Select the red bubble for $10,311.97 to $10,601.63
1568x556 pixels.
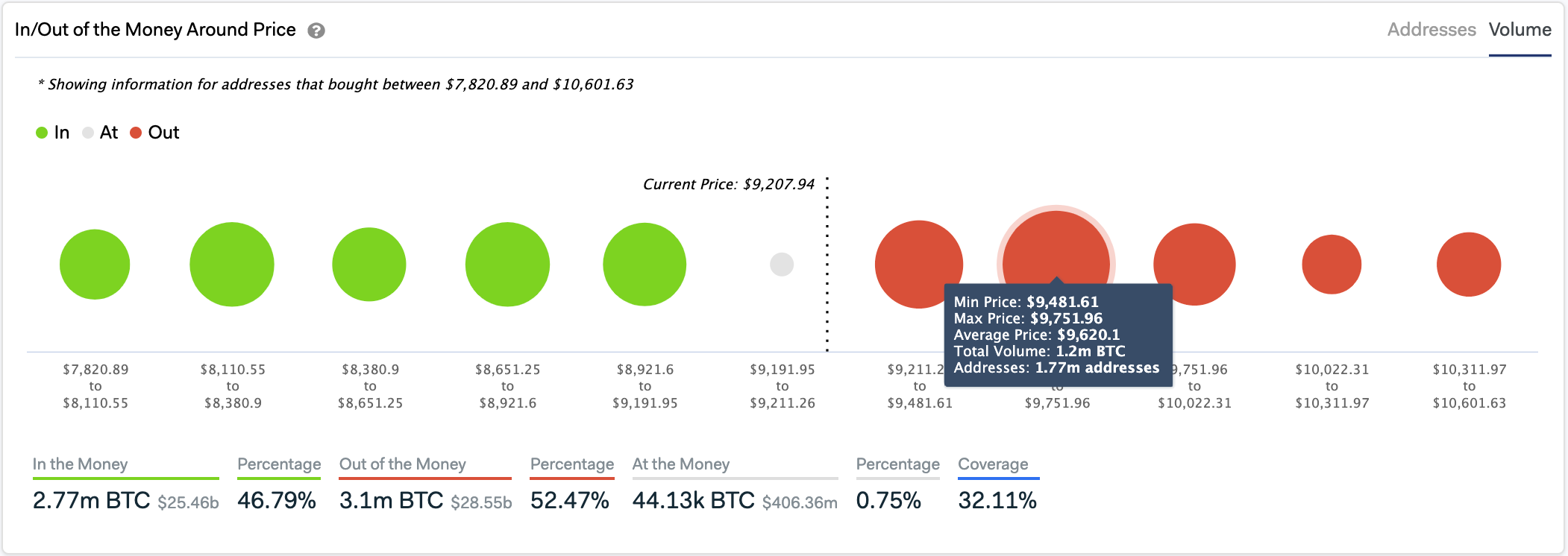pos(1469,264)
